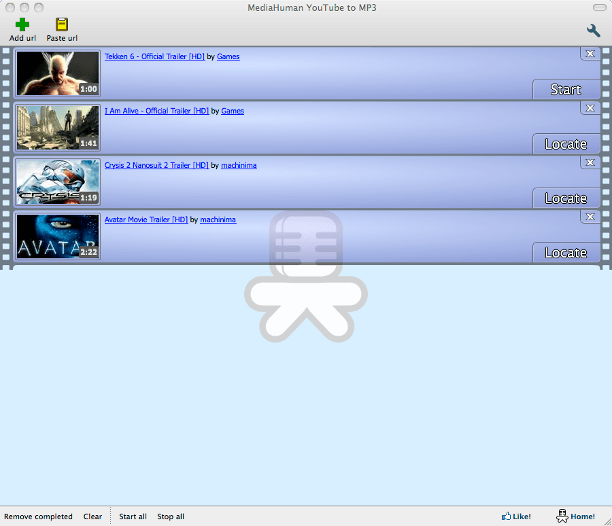Image resolution: width=612 pixels, height=526 pixels.
Task: Click the Home! mascot icon
Action: coord(562,516)
